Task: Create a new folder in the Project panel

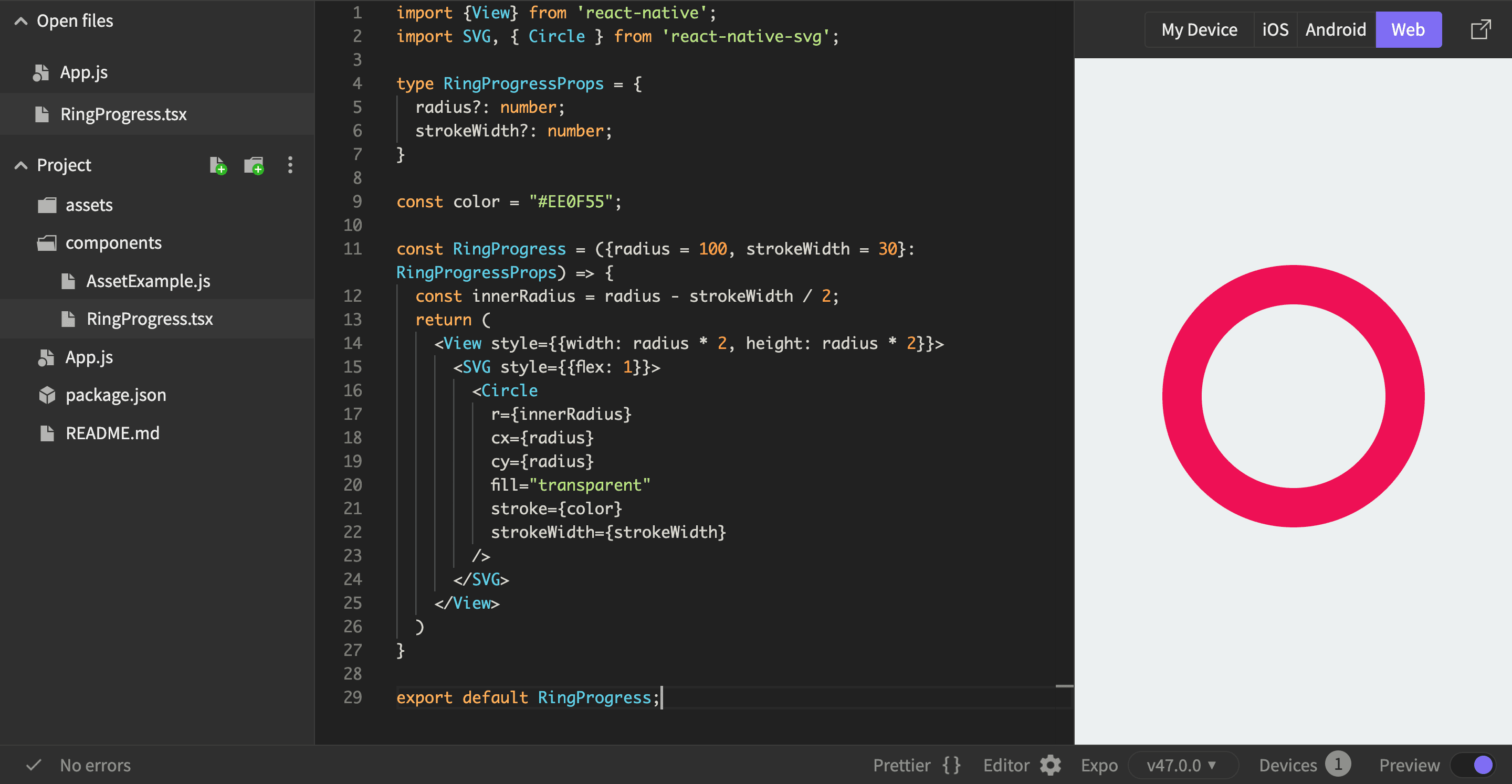Action: (x=253, y=165)
